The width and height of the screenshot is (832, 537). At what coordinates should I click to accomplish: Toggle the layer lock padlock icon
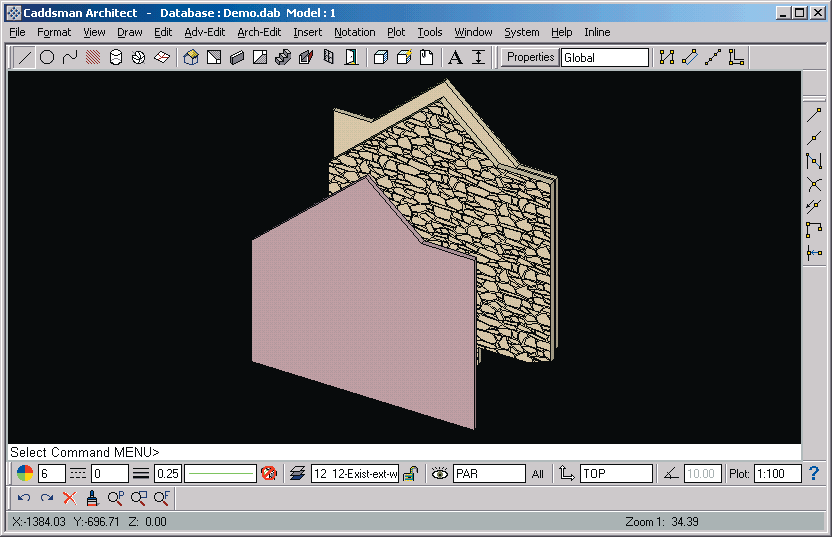click(x=410, y=474)
